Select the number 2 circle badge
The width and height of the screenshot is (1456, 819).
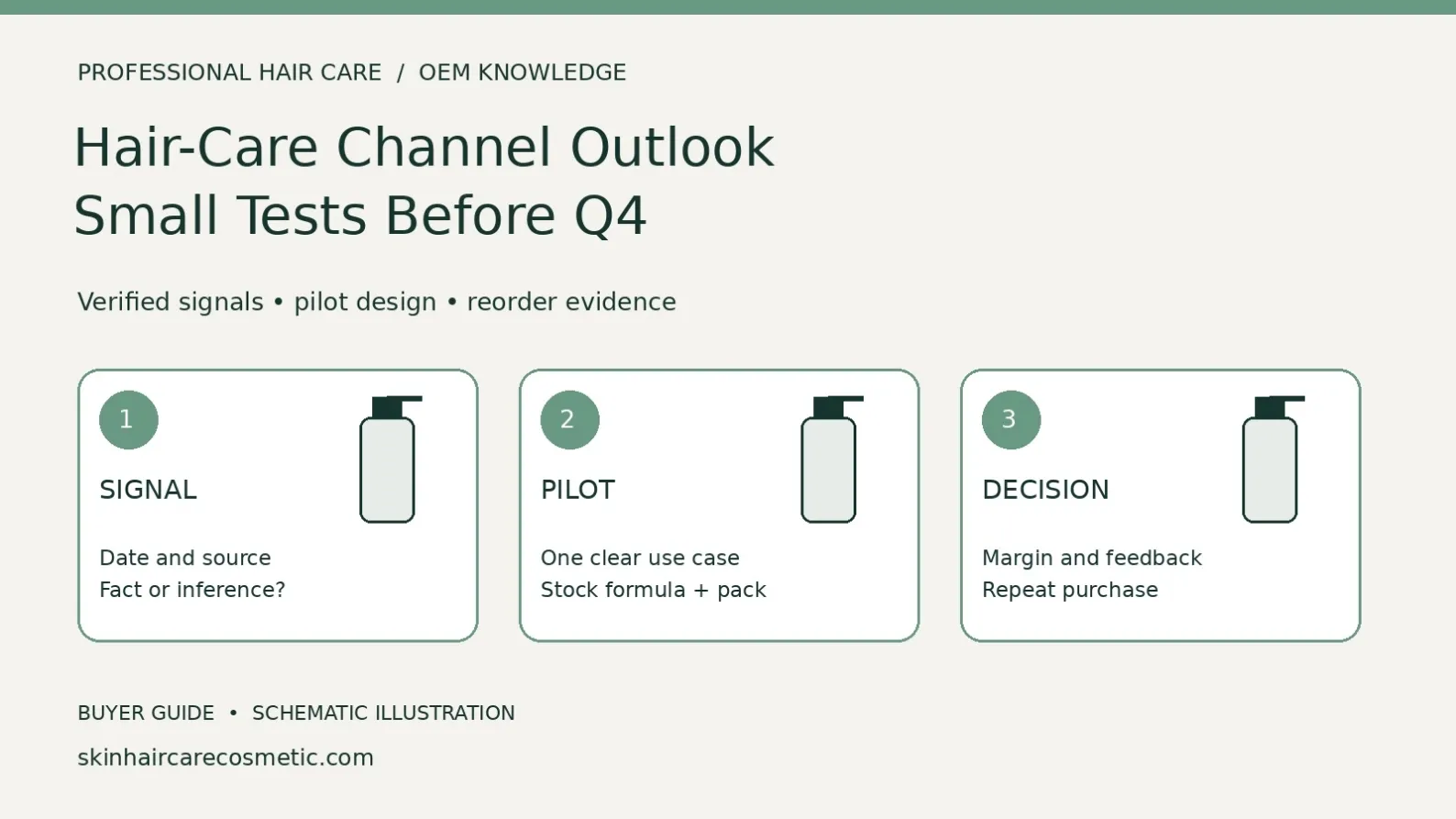pyautogui.click(x=569, y=420)
